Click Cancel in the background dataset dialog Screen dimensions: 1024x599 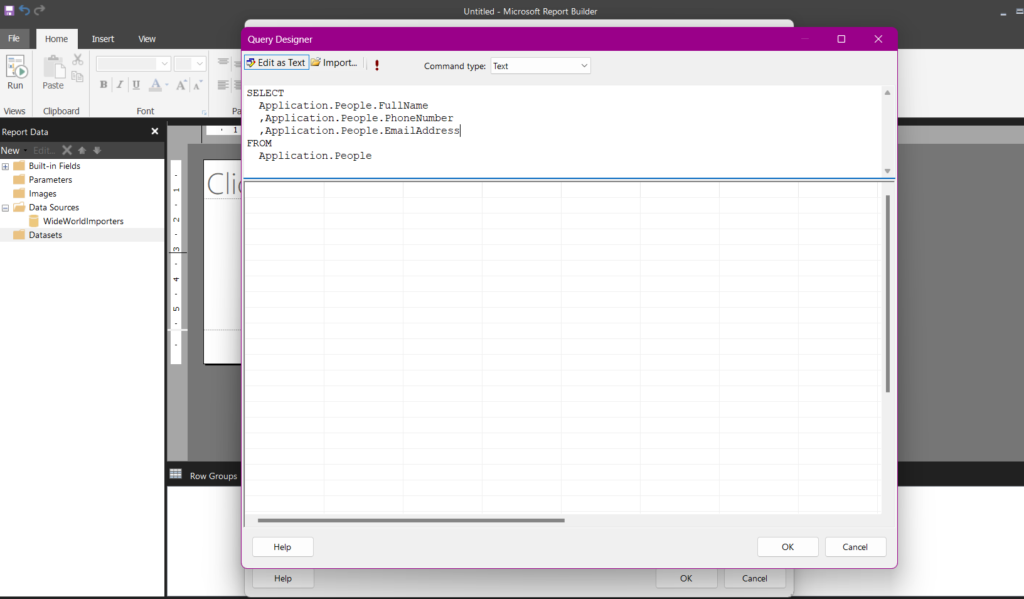point(754,578)
